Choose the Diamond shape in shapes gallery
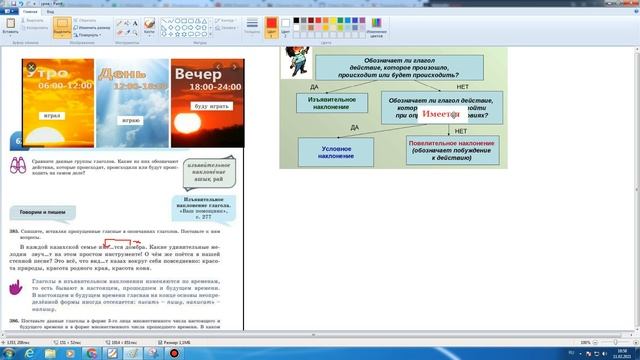Viewport: 640px width, 360px height. click(171, 27)
